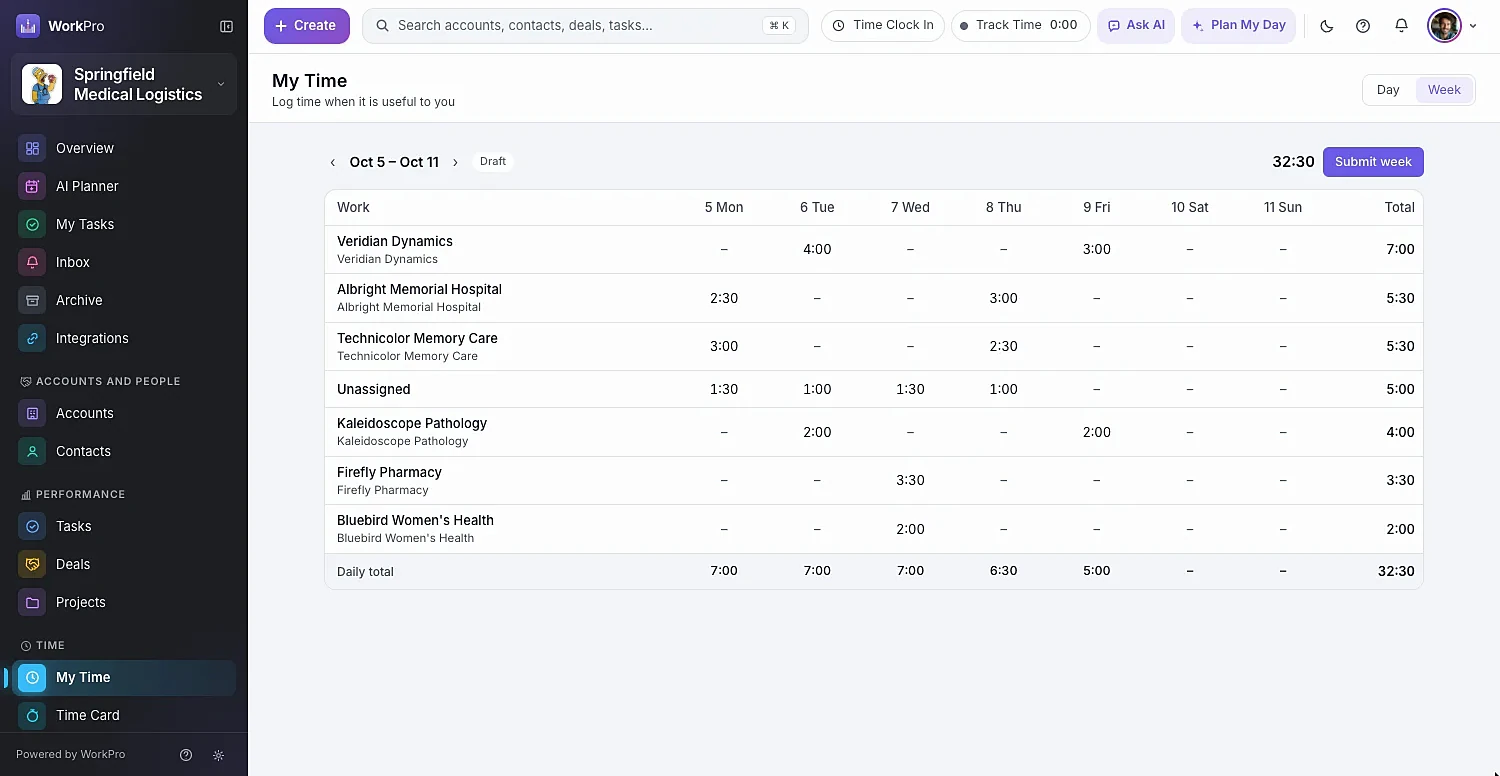The width and height of the screenshot is (1500, 776).
Task: Start the Track Time timer
Action: (1021, 26)
